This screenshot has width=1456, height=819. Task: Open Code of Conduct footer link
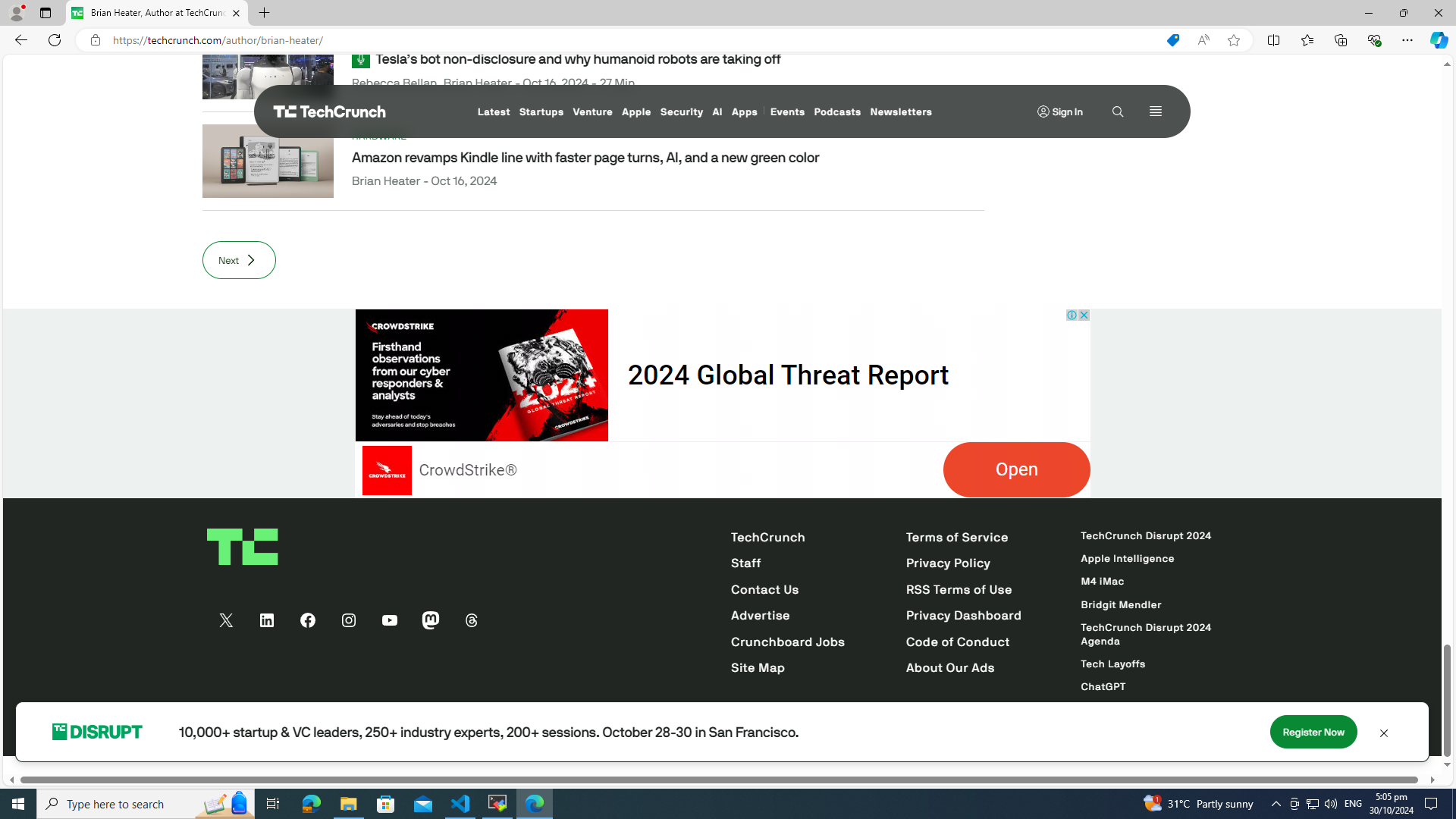point(958,642)
